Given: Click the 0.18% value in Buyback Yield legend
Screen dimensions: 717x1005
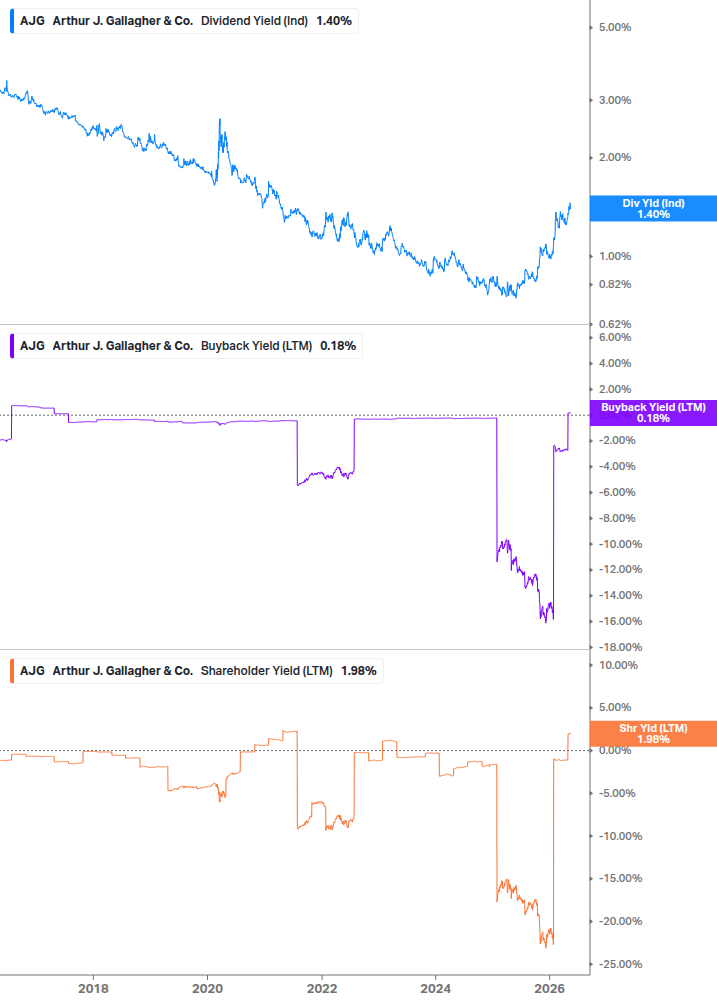Looking at the screenshot, I should 338,345.
